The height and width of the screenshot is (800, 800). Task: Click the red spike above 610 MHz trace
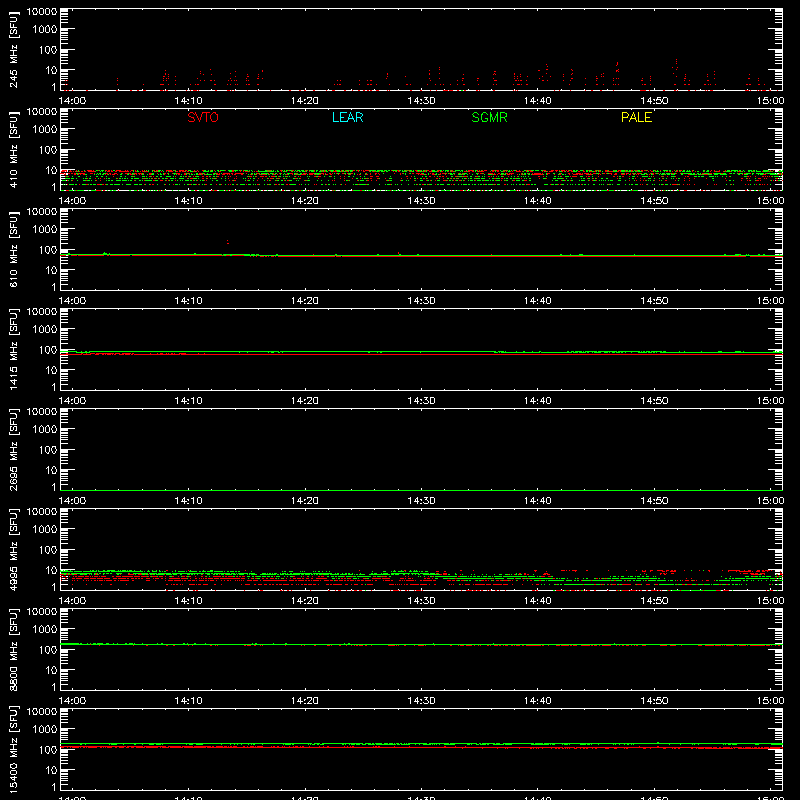pos(228,242)
